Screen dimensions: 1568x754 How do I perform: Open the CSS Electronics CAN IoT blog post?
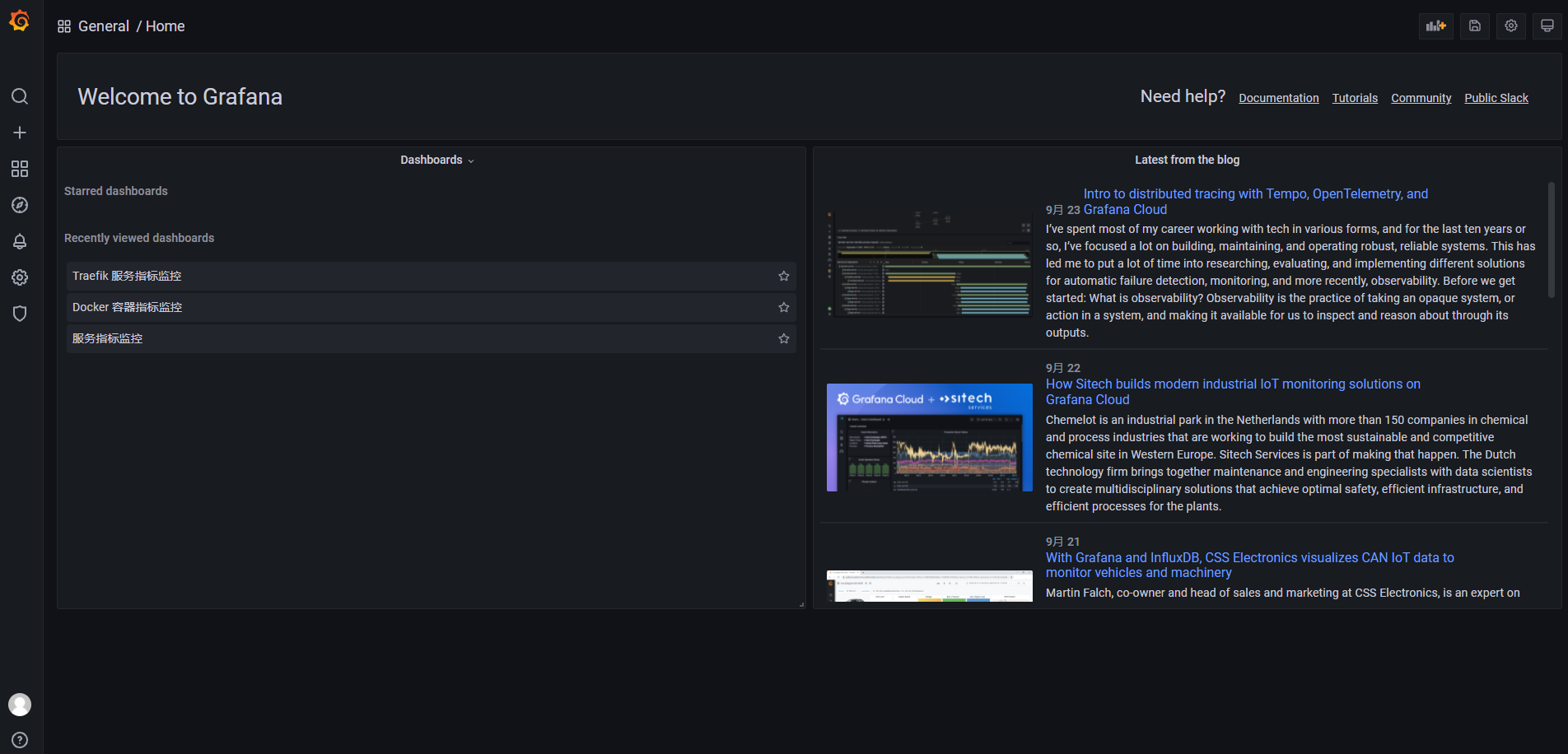[1250, 565]
